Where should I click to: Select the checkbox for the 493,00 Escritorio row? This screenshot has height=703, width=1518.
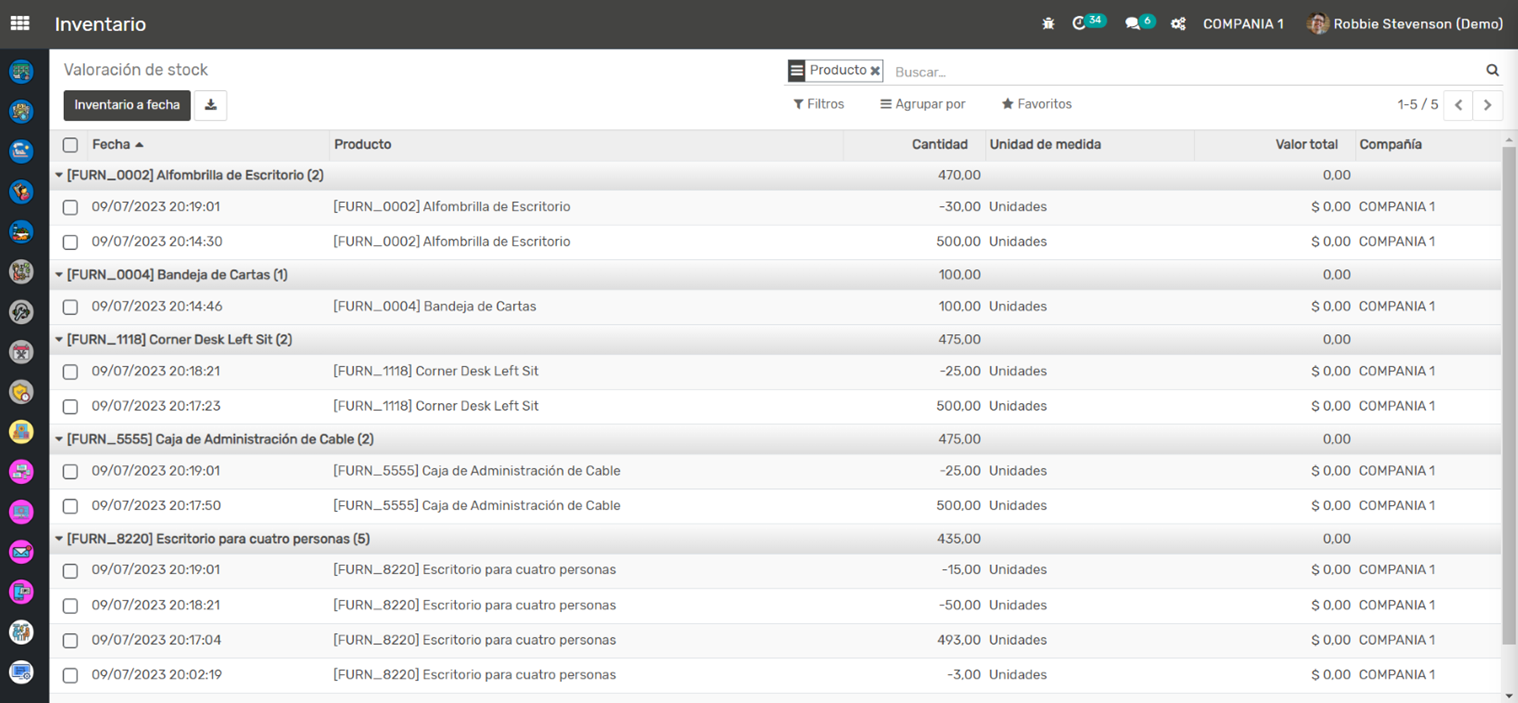tap(70, 641)
